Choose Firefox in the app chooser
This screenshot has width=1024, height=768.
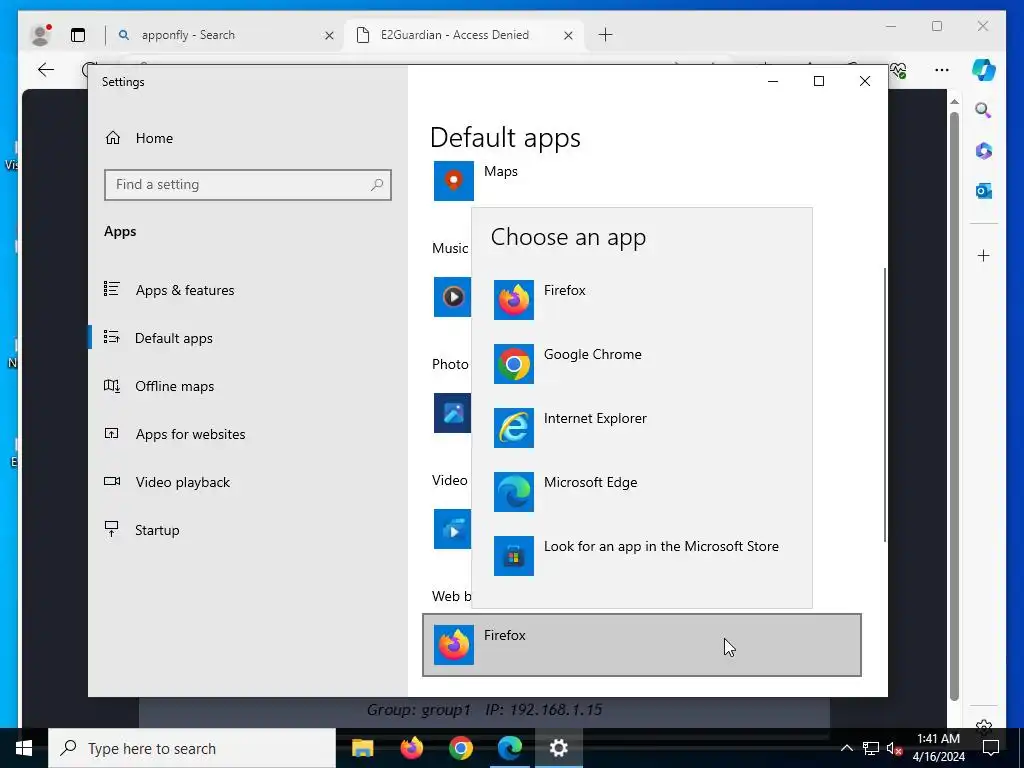pyautogui.click(x=642, y=300)
